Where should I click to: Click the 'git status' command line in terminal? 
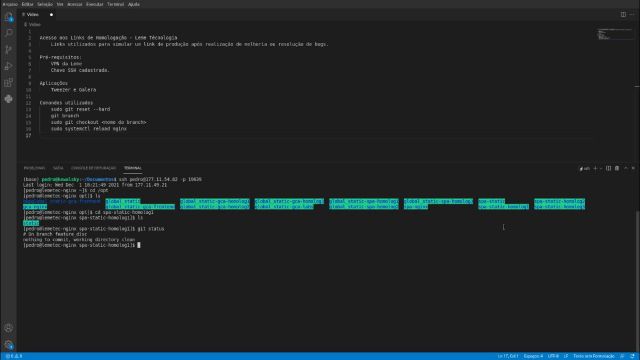93,229
